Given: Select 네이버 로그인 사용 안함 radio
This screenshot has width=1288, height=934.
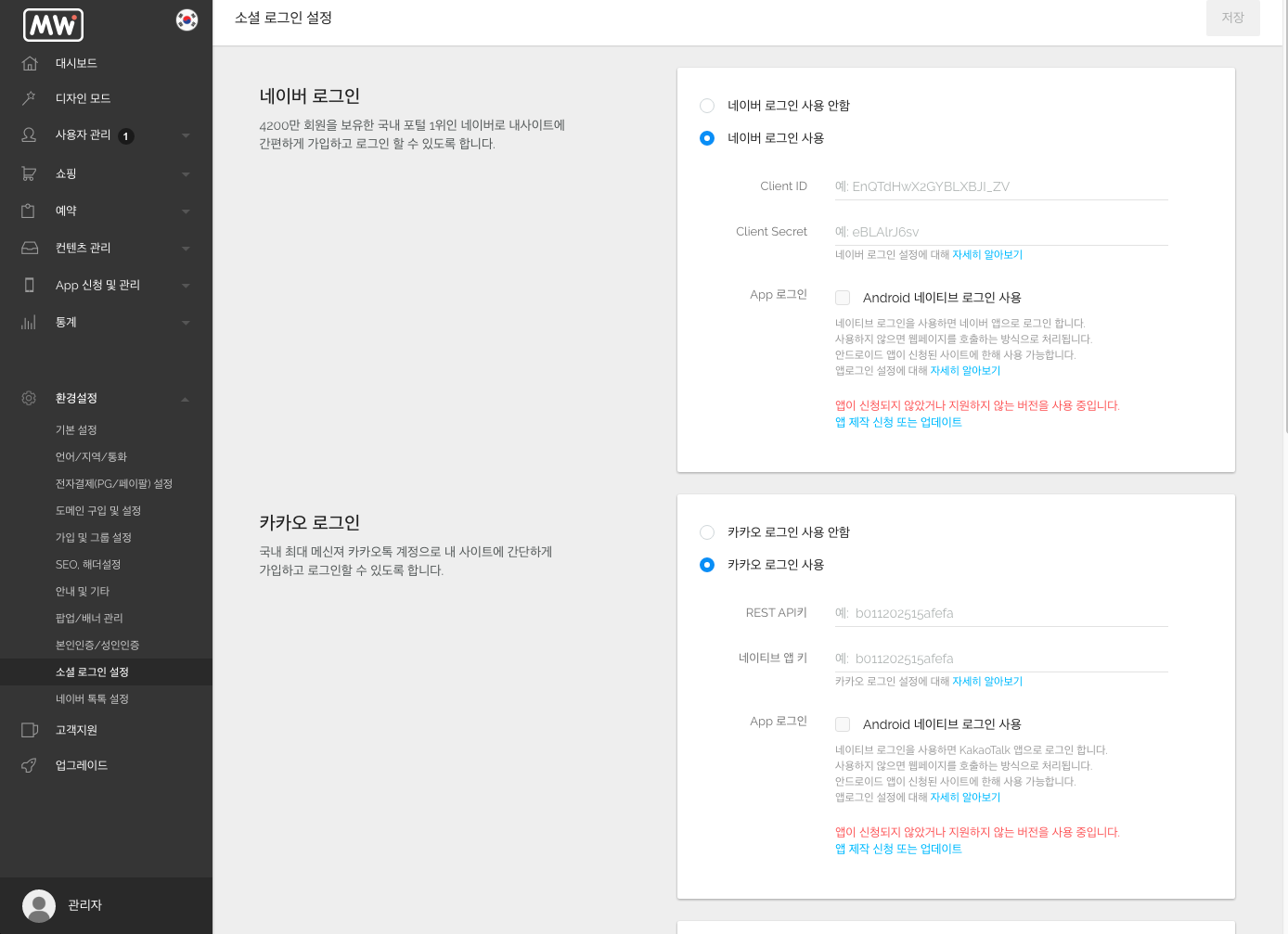Looking at the screenshot, I should [707, 106].
